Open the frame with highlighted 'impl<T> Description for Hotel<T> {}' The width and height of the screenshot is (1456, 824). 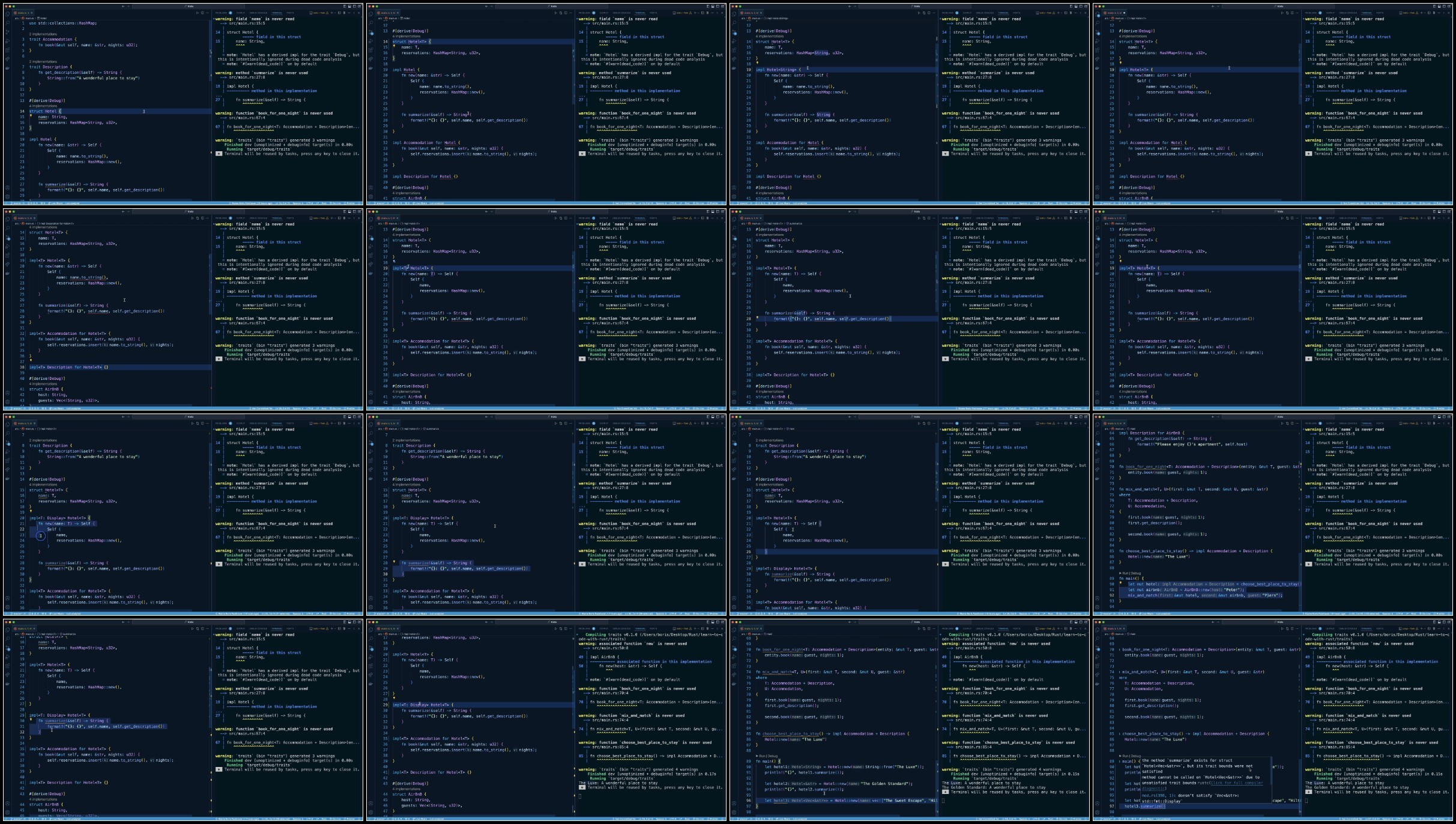[183, 310]
